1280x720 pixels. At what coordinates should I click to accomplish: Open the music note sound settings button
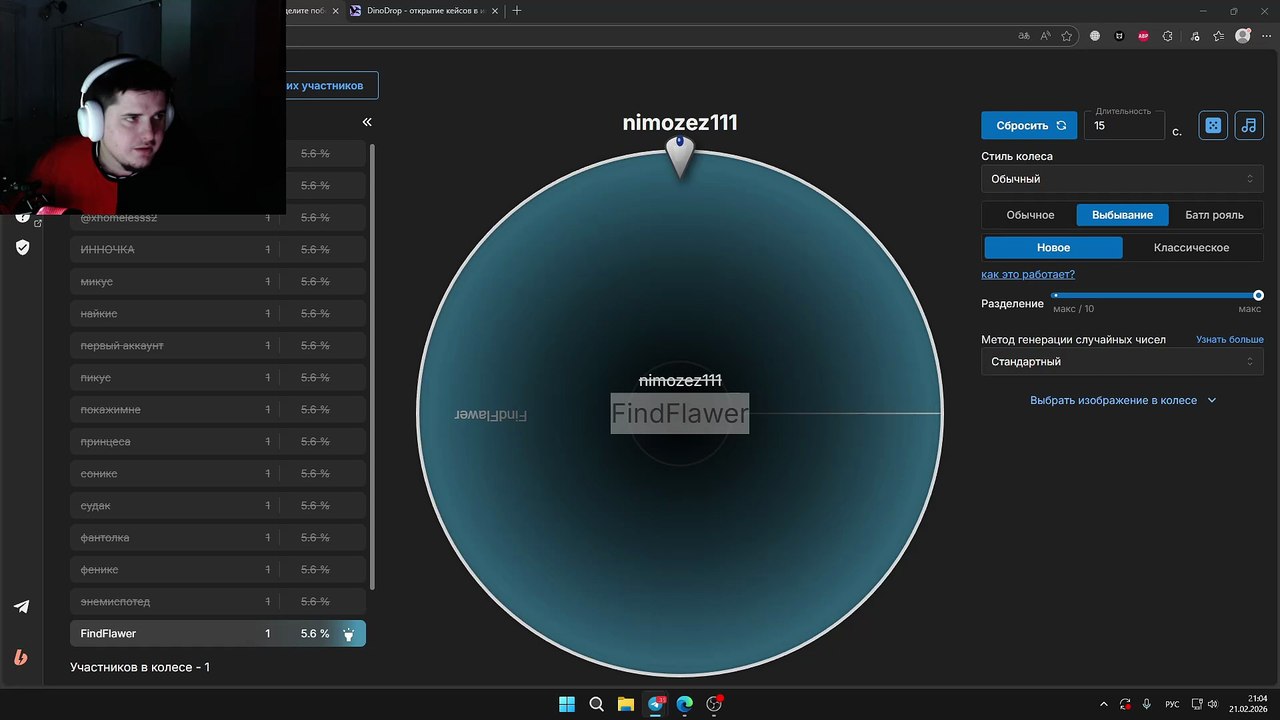click(x=1249, y=125)
